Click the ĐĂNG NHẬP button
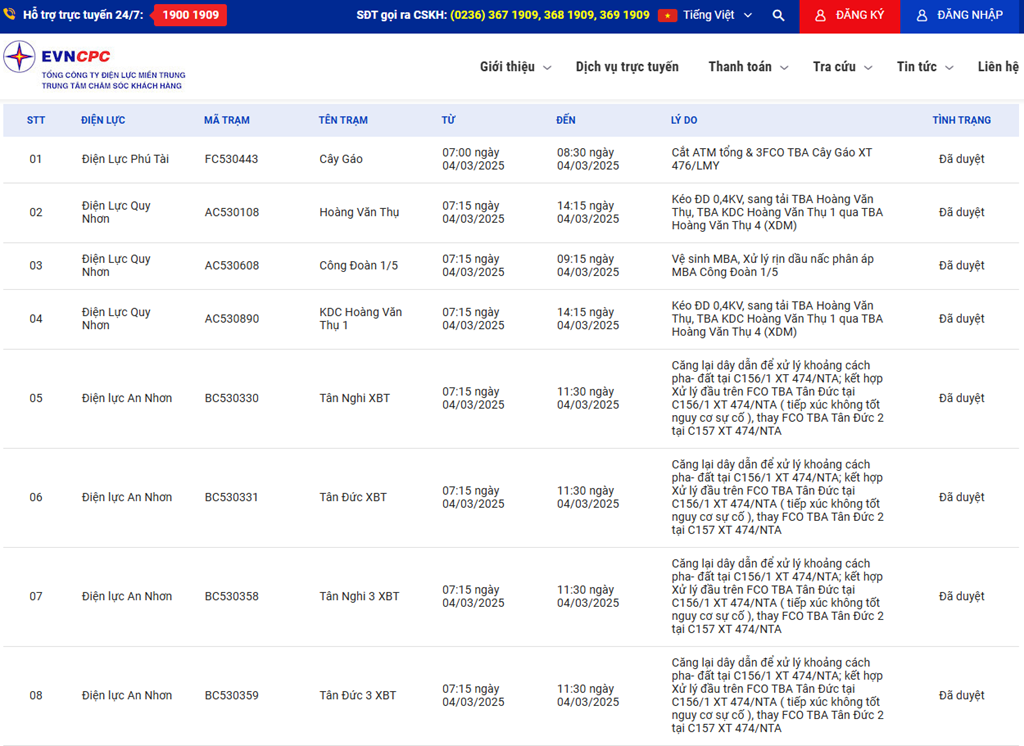1024x746 pixels. 959,16
